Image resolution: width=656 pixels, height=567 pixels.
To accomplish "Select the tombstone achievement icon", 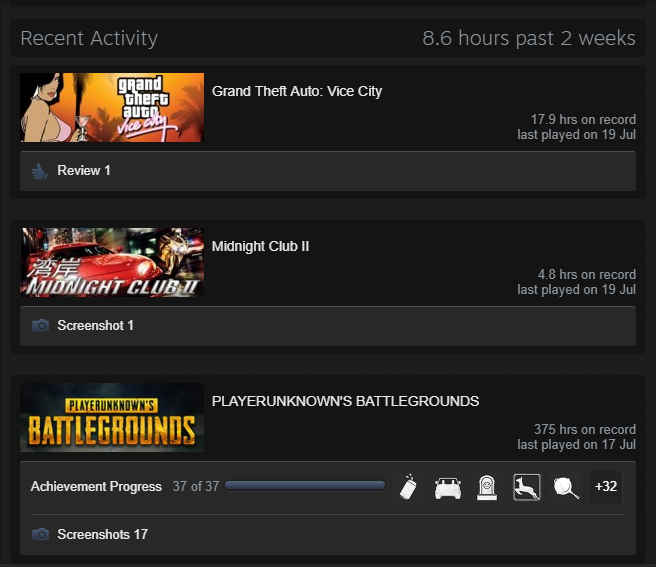I will (x=487, y=487).
